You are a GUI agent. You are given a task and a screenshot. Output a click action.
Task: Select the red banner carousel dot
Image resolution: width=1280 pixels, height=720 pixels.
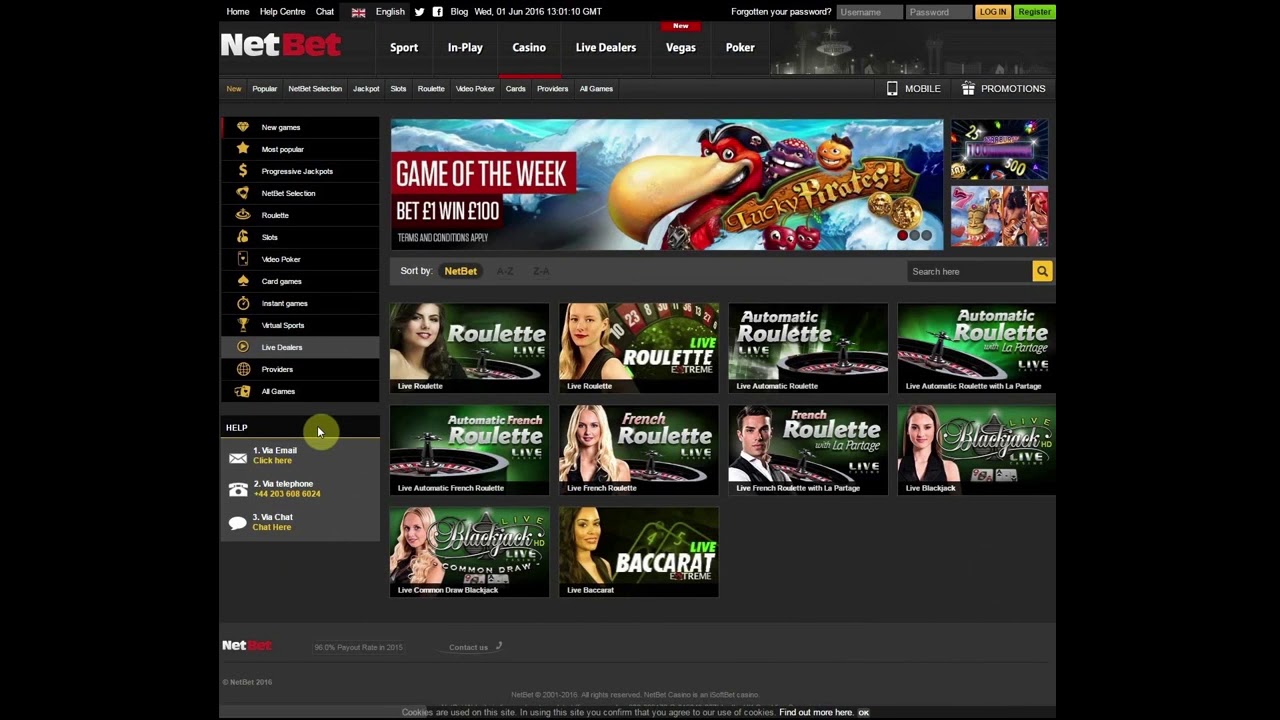[903, 235]
